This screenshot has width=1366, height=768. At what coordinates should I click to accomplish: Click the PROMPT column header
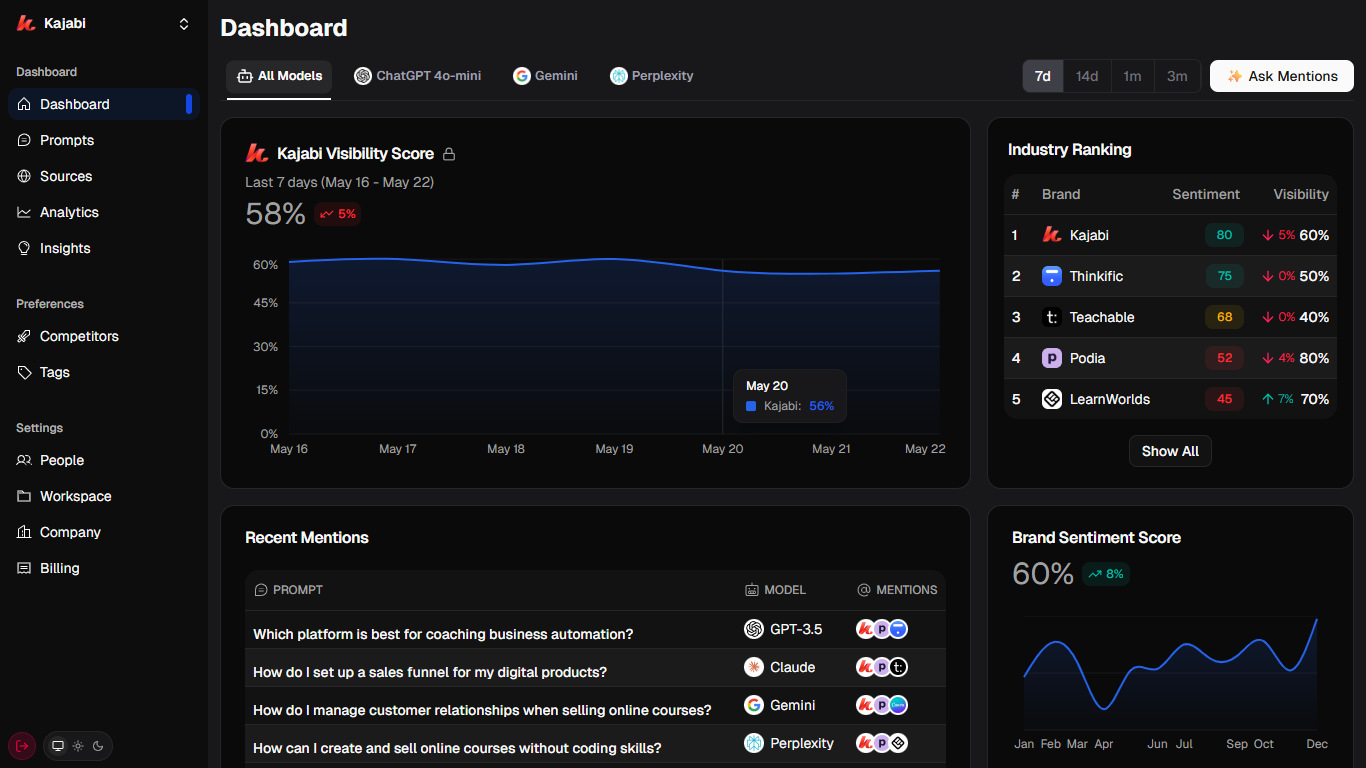pos(289,590)
